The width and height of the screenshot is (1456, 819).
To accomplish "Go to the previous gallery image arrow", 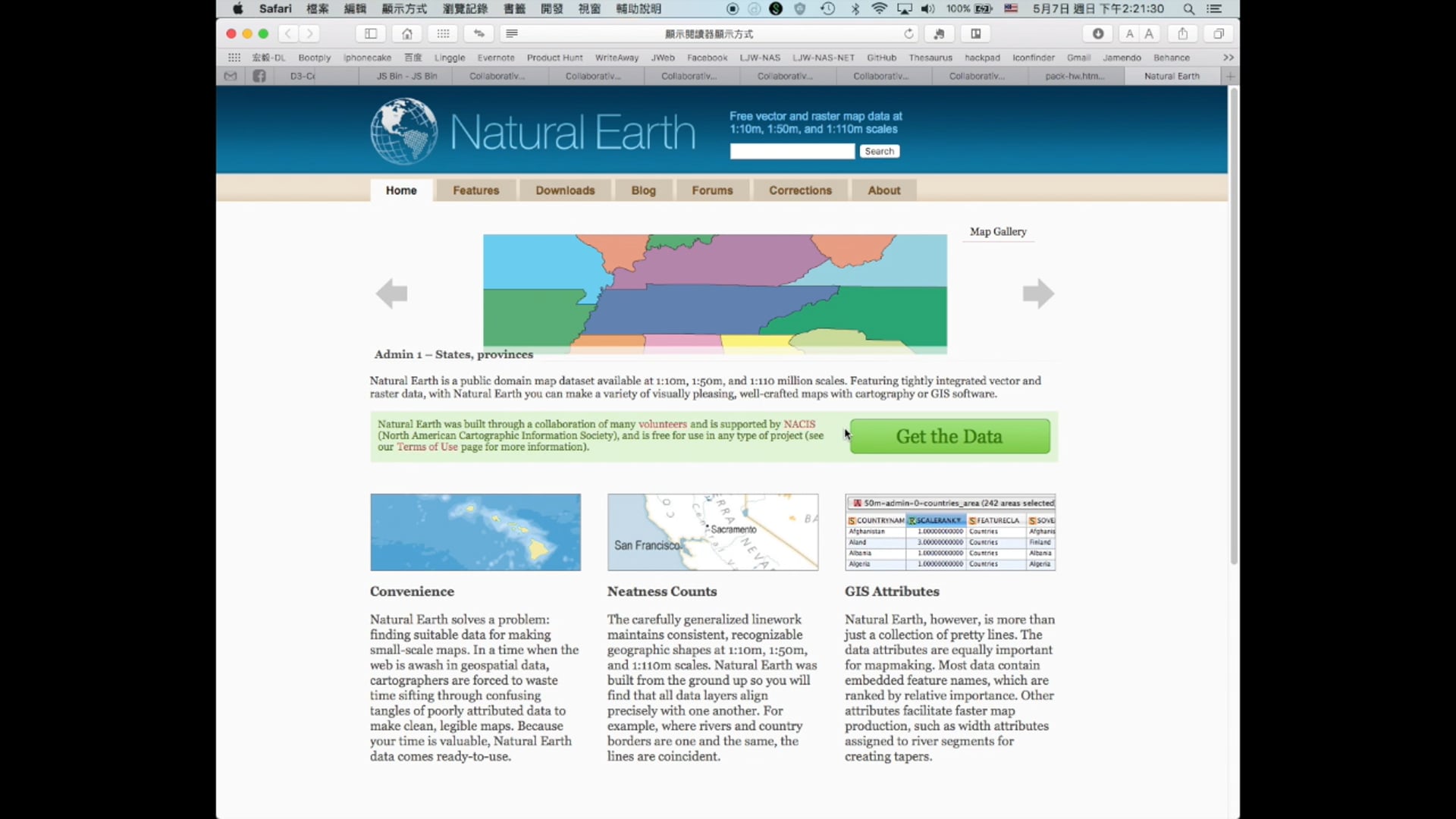I will 391,293.
